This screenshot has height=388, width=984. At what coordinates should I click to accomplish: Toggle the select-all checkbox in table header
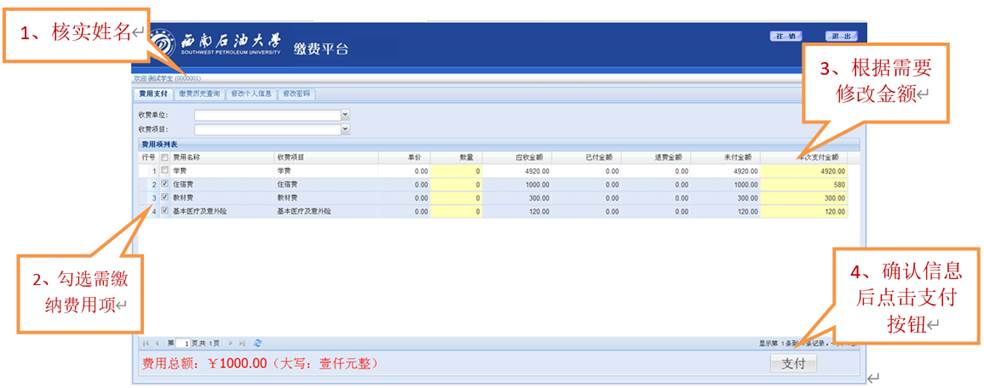164,157
